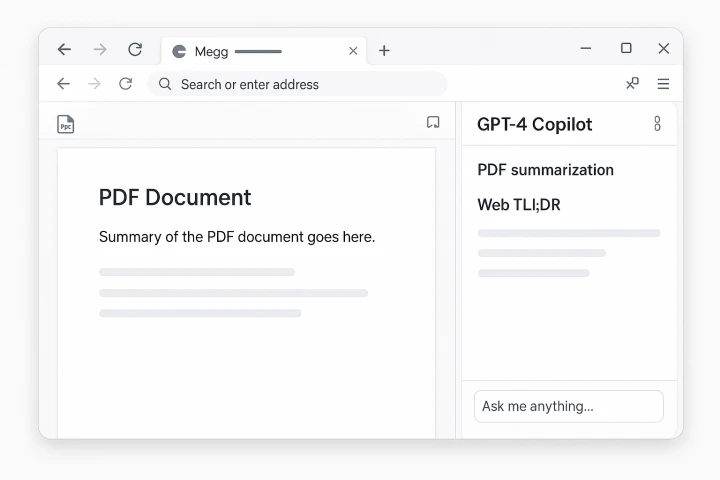Click the title bar reload icon
The width and height of the screenshot is (720, 480).
click(135, 49)
